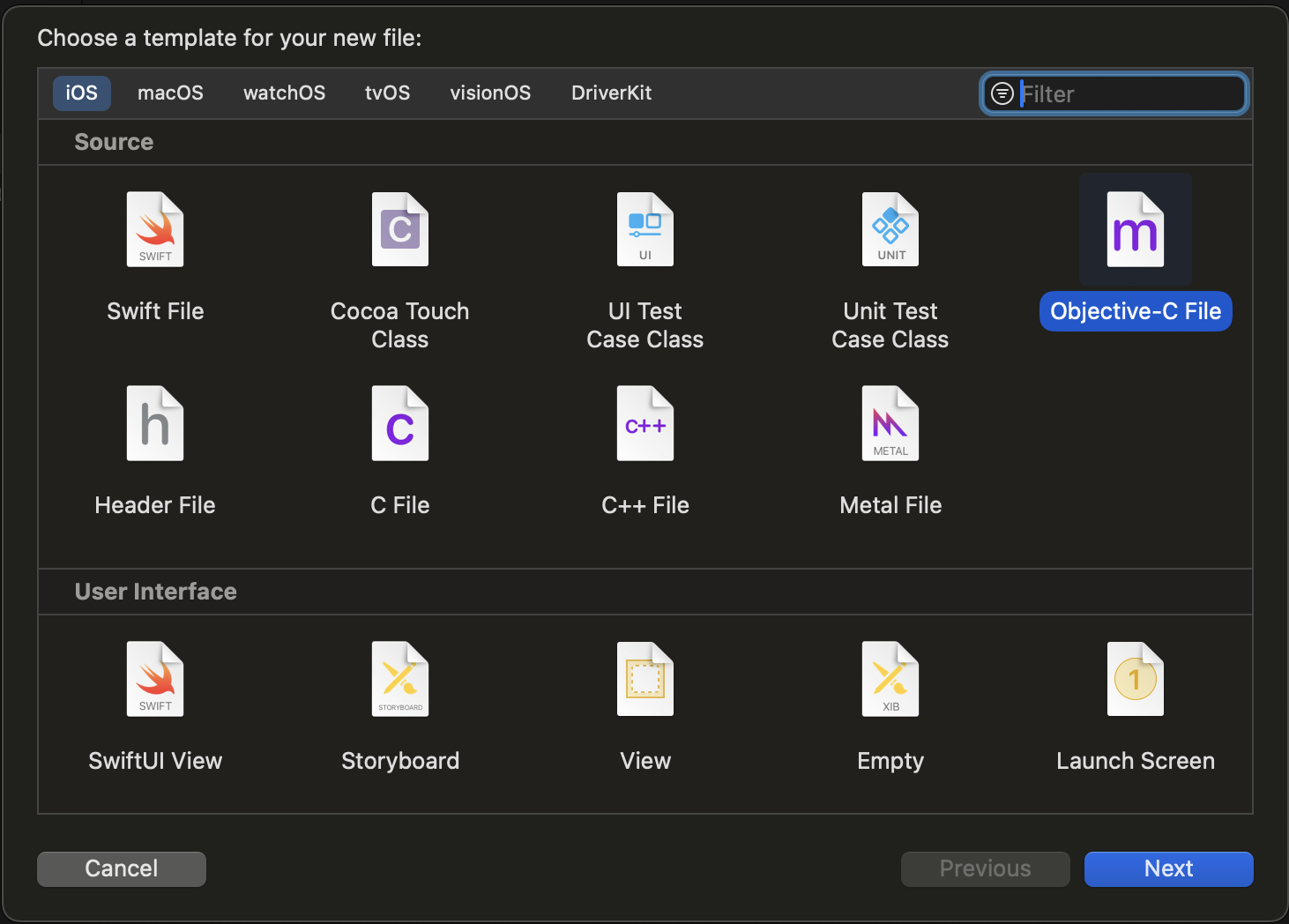The height and width of the screenshot is (924, 1289).
Task: Select the Swift File template icon
Action: (x=155, y=229)
